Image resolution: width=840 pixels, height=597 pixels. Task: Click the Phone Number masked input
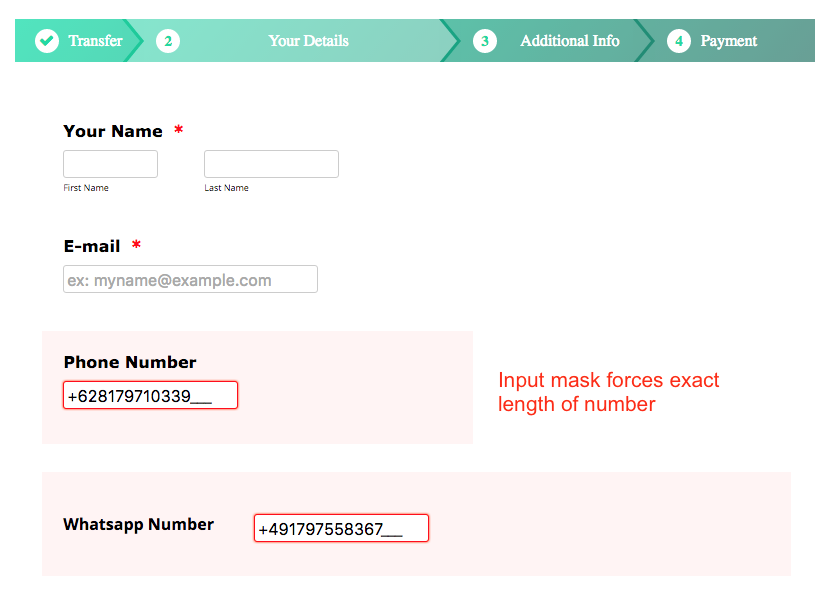tap(150, 395)
